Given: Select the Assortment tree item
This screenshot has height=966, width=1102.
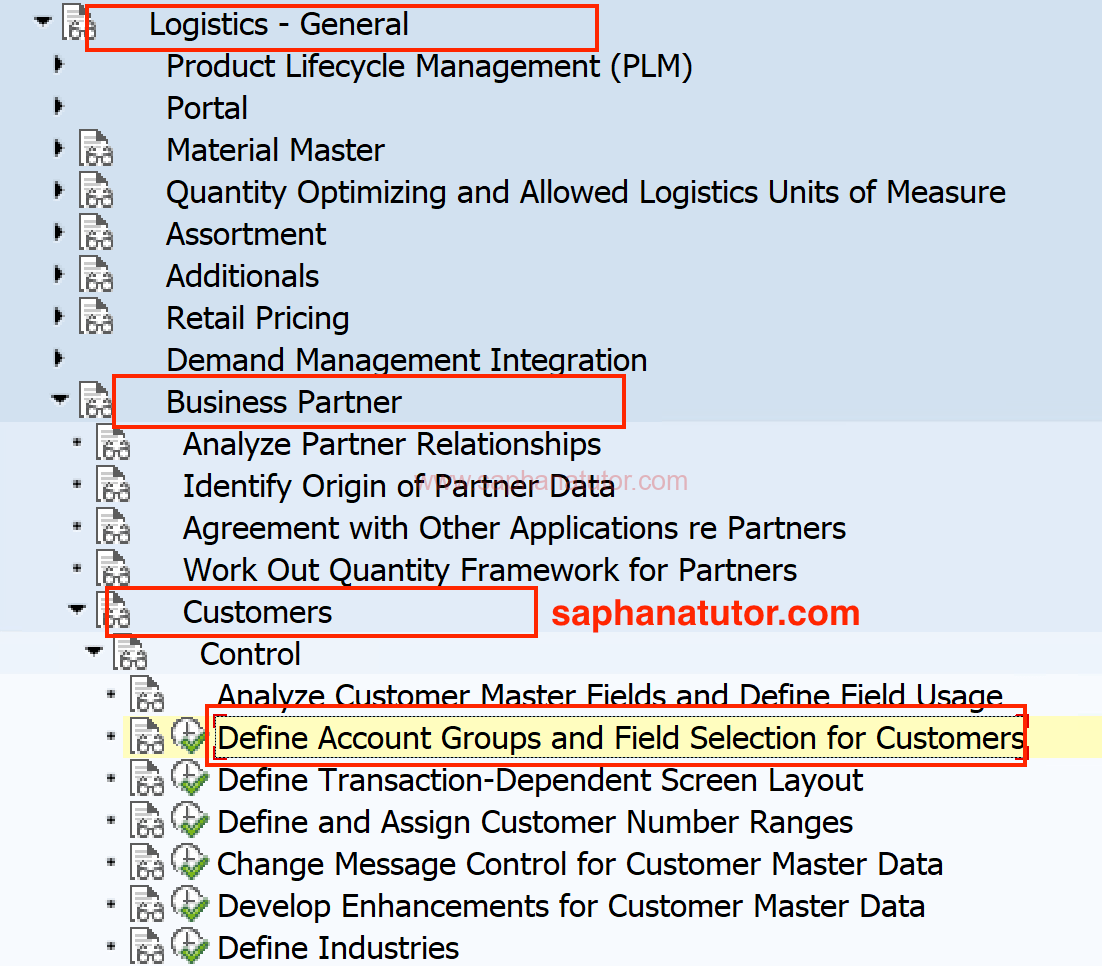Looking at the screenshot, I should [246, 234].
